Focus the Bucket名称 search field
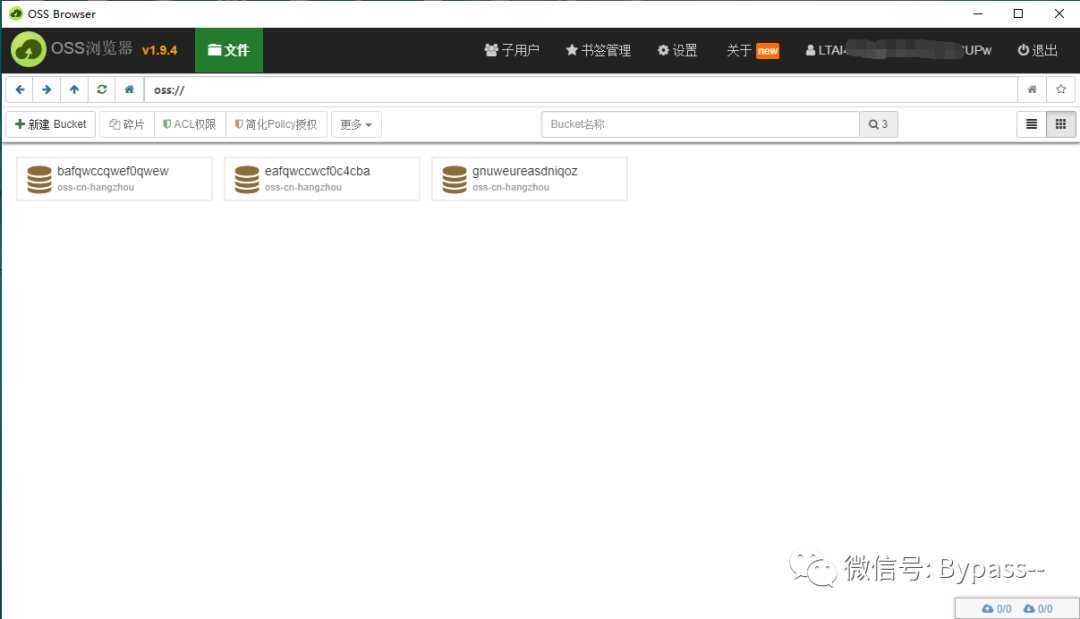Viewport: 1080px width, 619px height. click(700, 124)
